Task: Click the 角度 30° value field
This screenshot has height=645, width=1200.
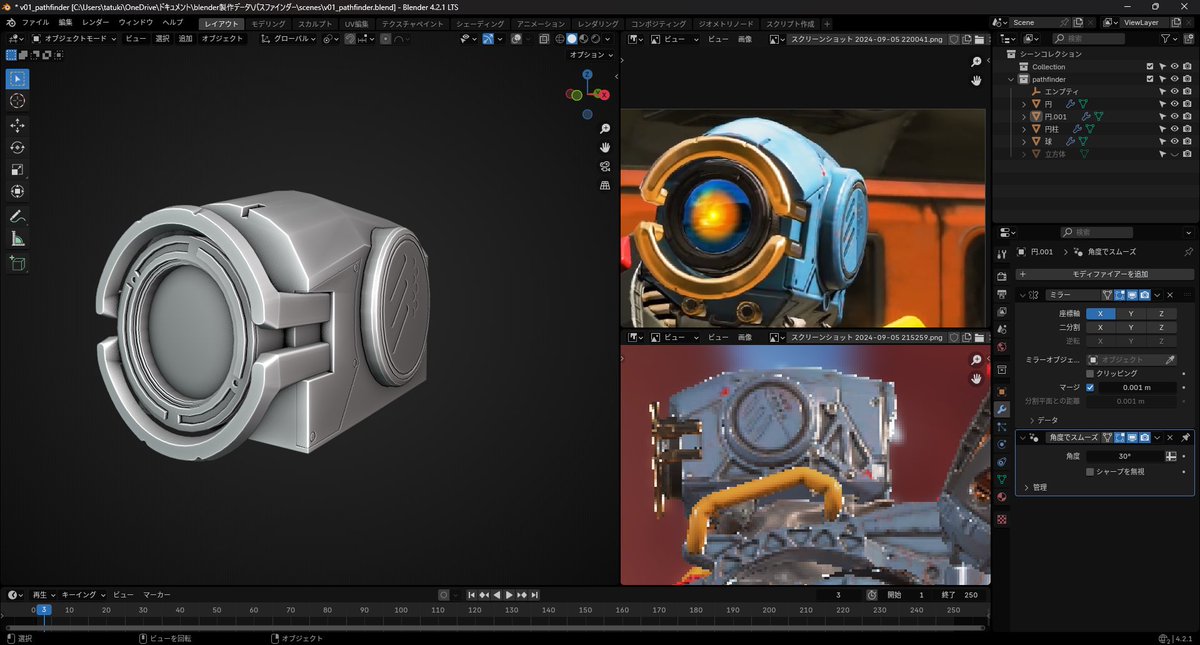Action: [x=1124, y=456]
